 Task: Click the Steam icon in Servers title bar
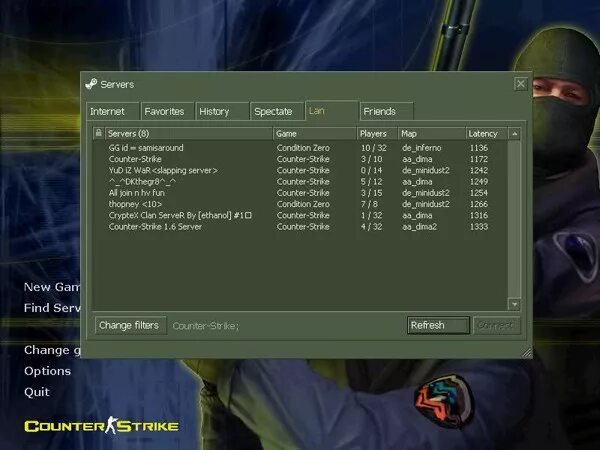(x=91, y=84)
